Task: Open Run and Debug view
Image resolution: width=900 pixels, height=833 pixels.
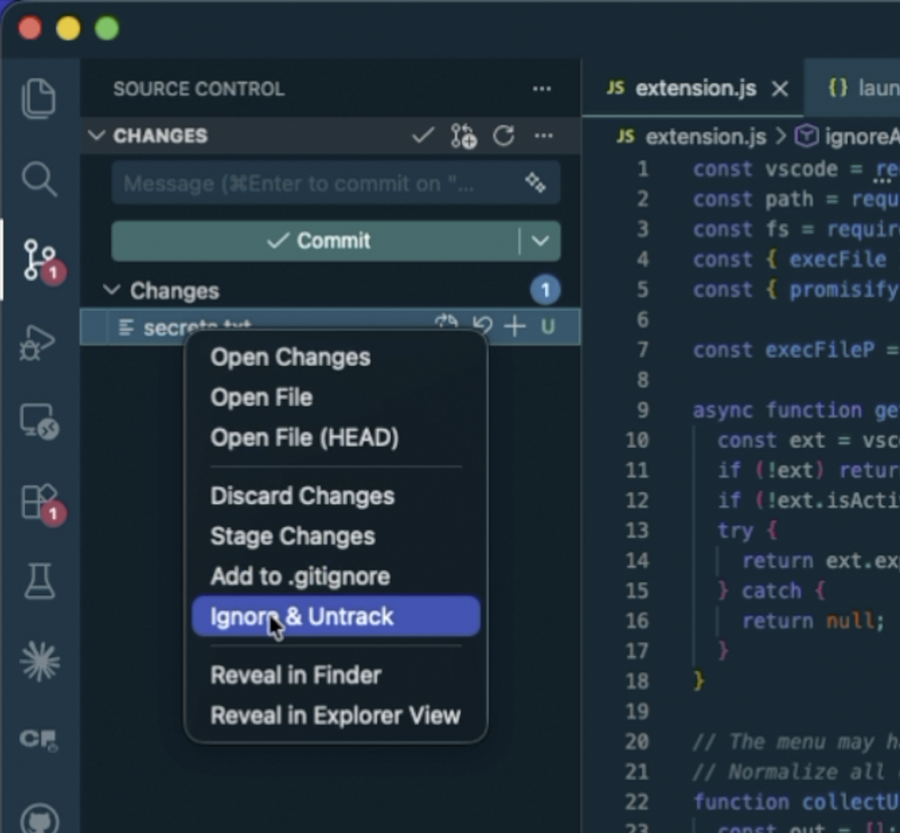Action: pos(38,343)
